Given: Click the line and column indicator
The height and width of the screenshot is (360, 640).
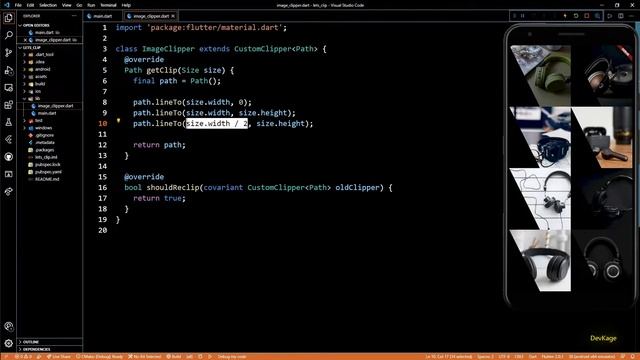Looking at the screenshot, I should 449,357.
